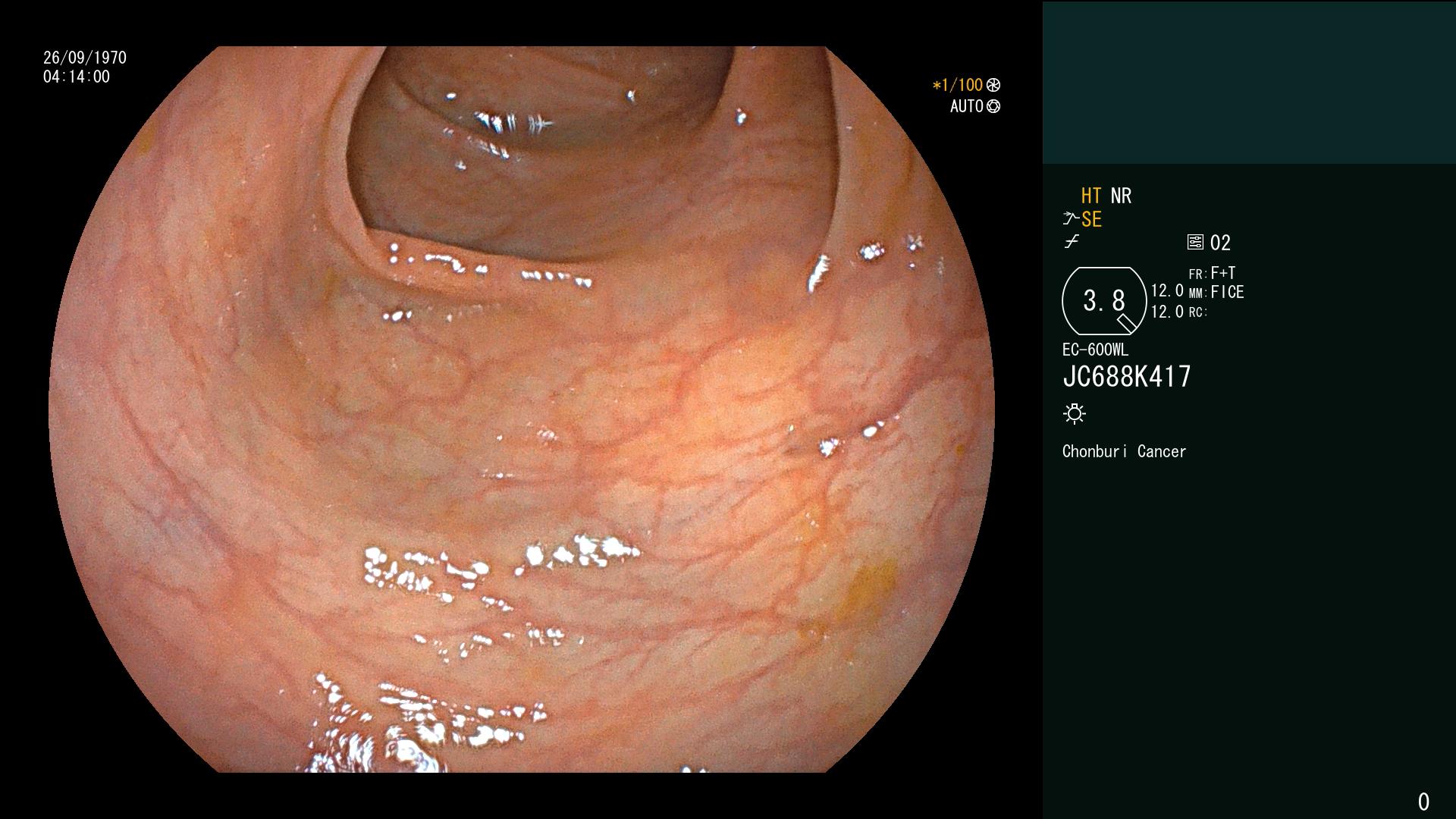This screenshot has width=1456, height=819.
Task: Click the shutter speed 1/100 icon
Action: 993,85
